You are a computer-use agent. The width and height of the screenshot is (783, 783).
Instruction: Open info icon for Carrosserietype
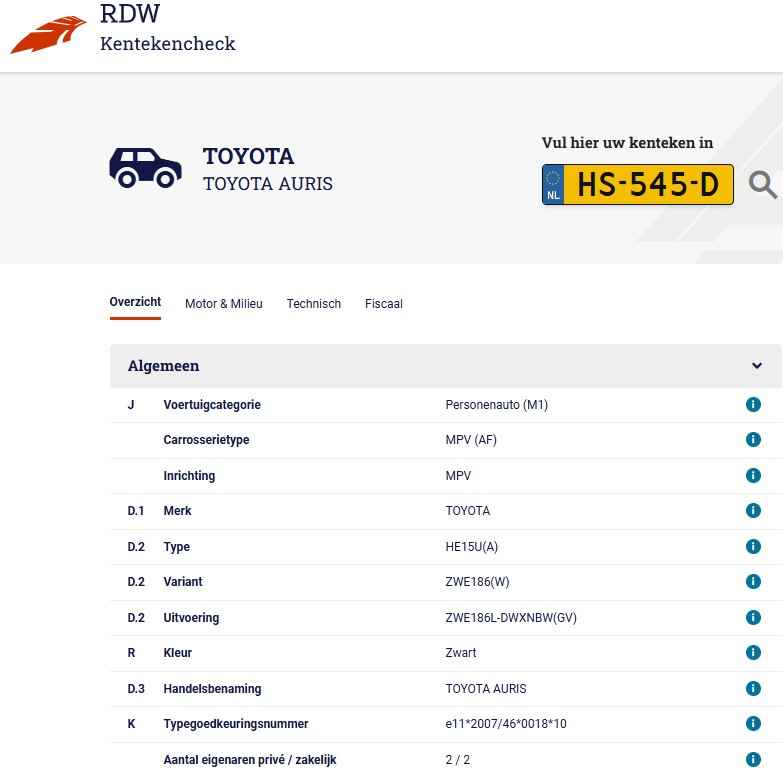pos(753,439)
